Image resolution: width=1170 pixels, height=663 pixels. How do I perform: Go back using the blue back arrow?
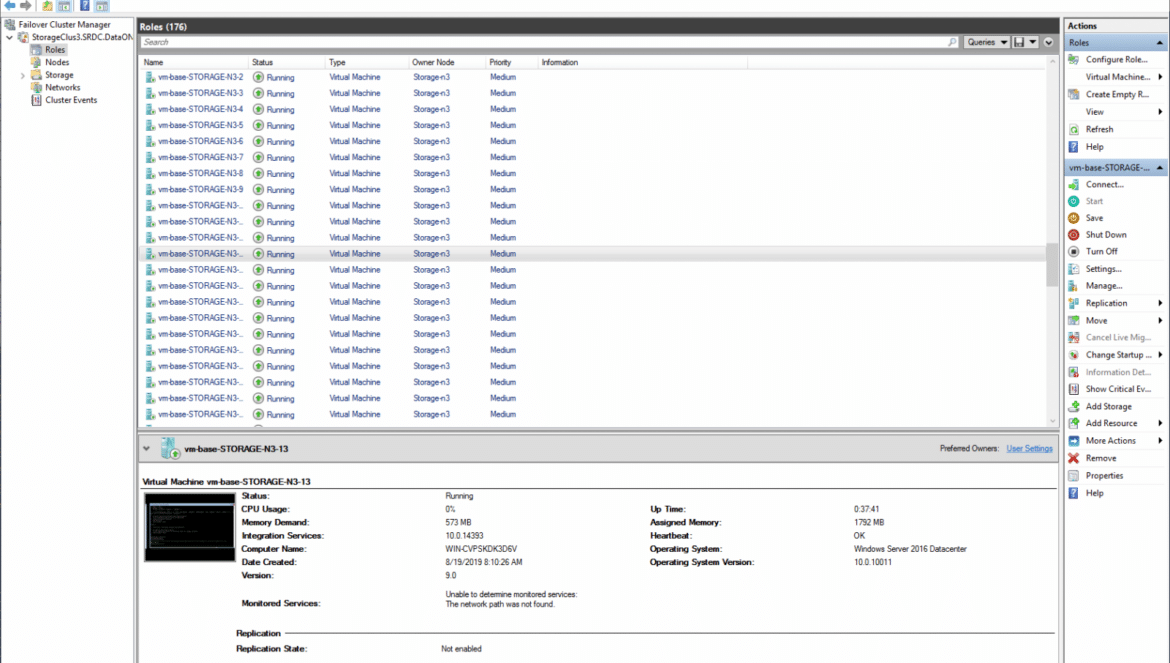point(10,5)
